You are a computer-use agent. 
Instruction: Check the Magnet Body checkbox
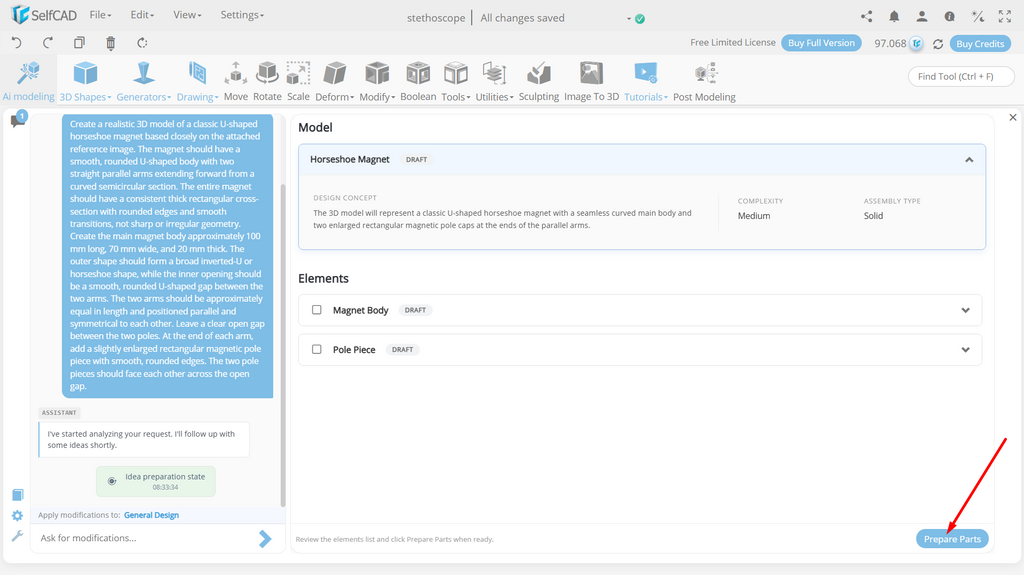[317, 310]
